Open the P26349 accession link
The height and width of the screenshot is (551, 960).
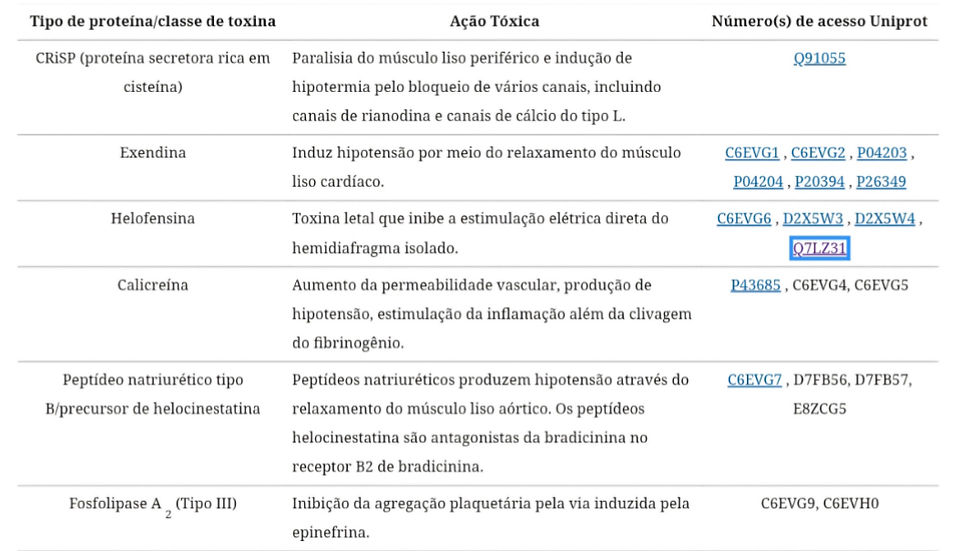pos(881,182)
